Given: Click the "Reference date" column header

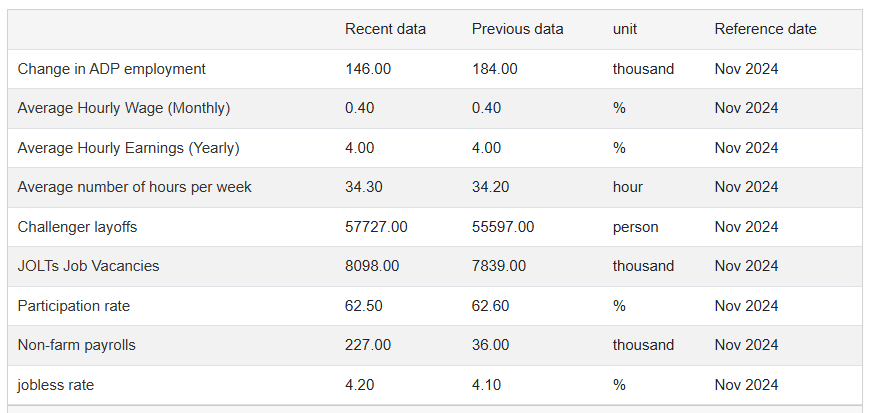Looking at the screenshot, I should pos(765,29).
